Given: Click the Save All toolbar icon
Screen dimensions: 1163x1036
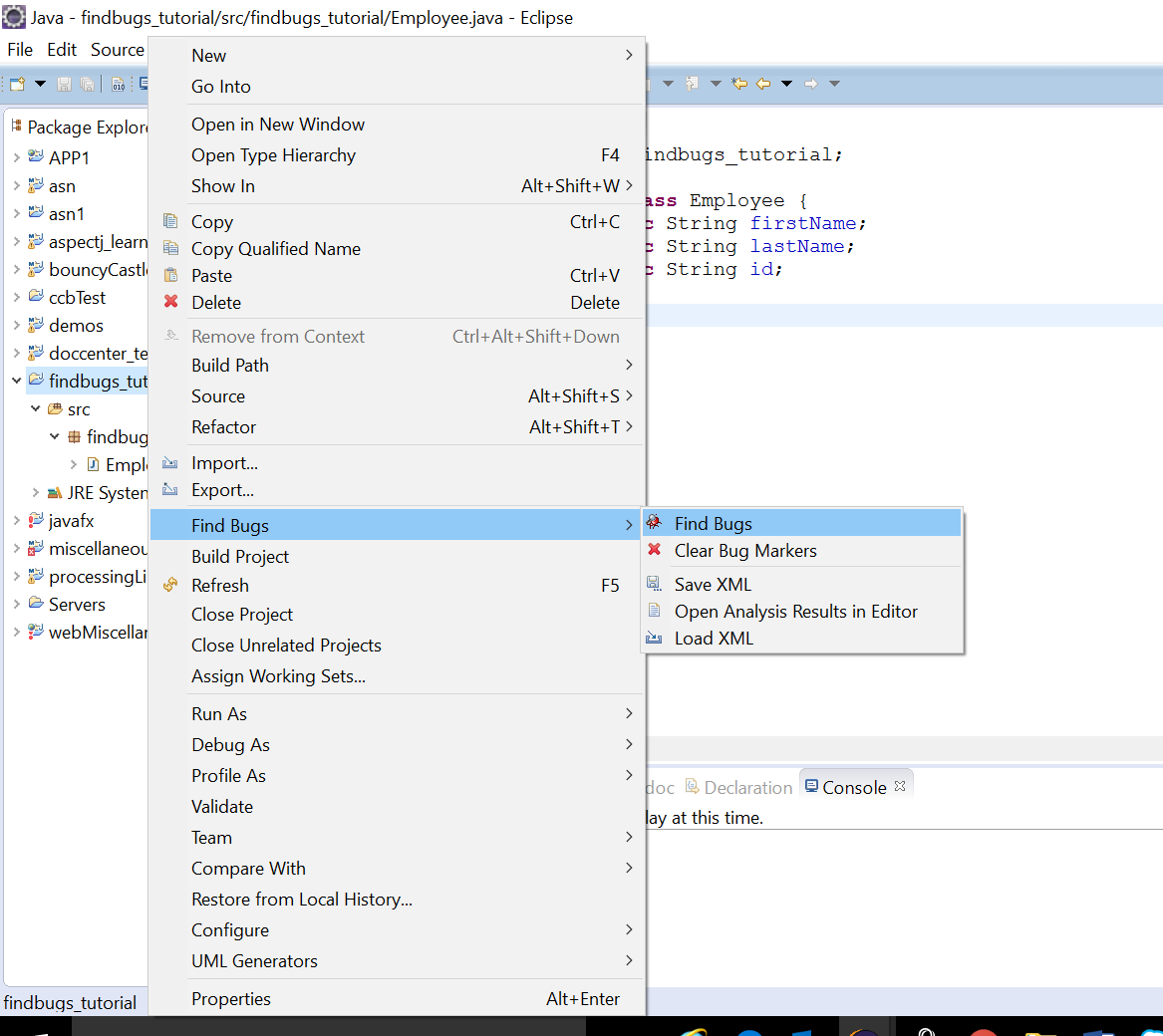Looking at the screenshot, I should tap(87, 84).
